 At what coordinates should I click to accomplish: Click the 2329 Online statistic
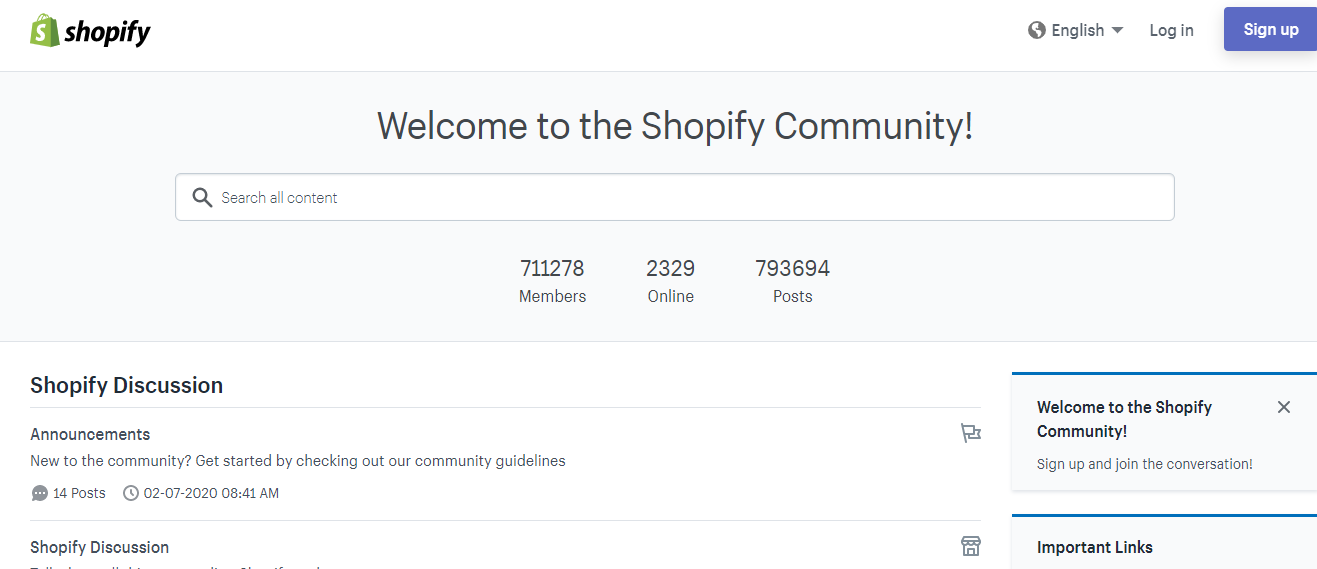(x=670, y=281)
